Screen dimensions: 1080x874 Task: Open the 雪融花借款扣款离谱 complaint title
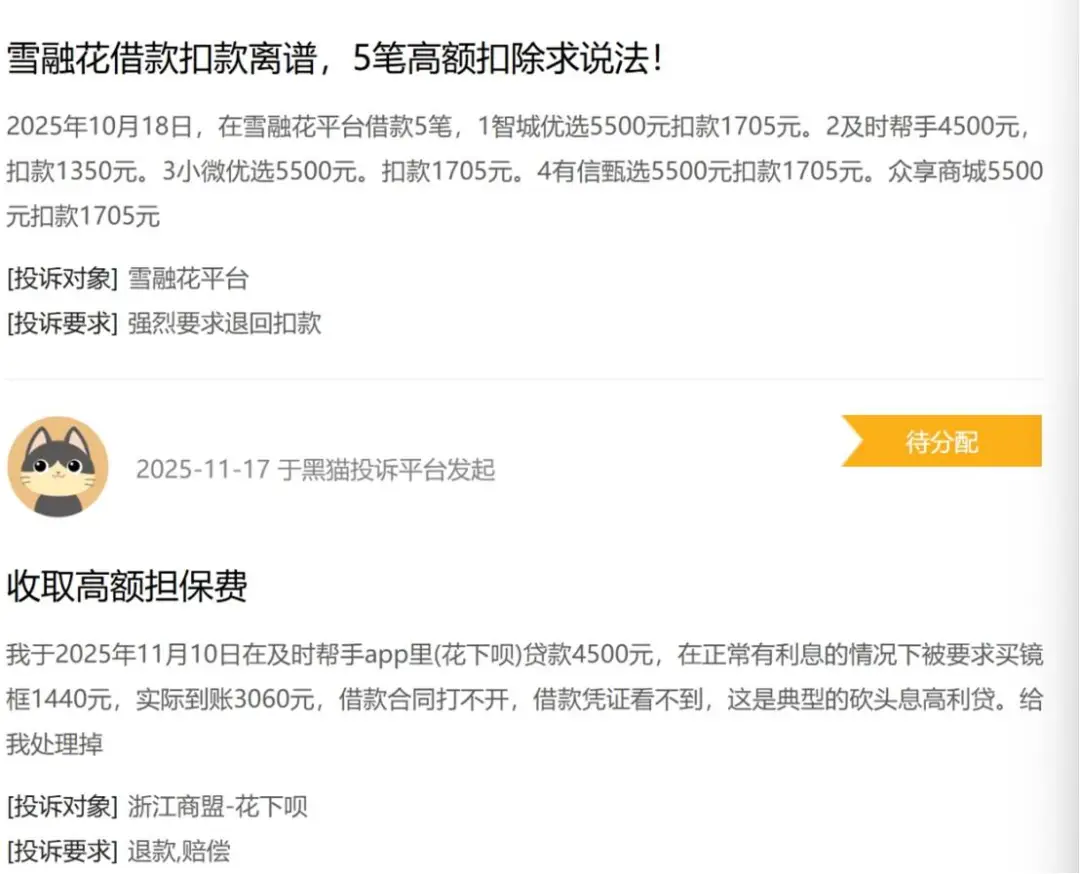coord(335,59)
